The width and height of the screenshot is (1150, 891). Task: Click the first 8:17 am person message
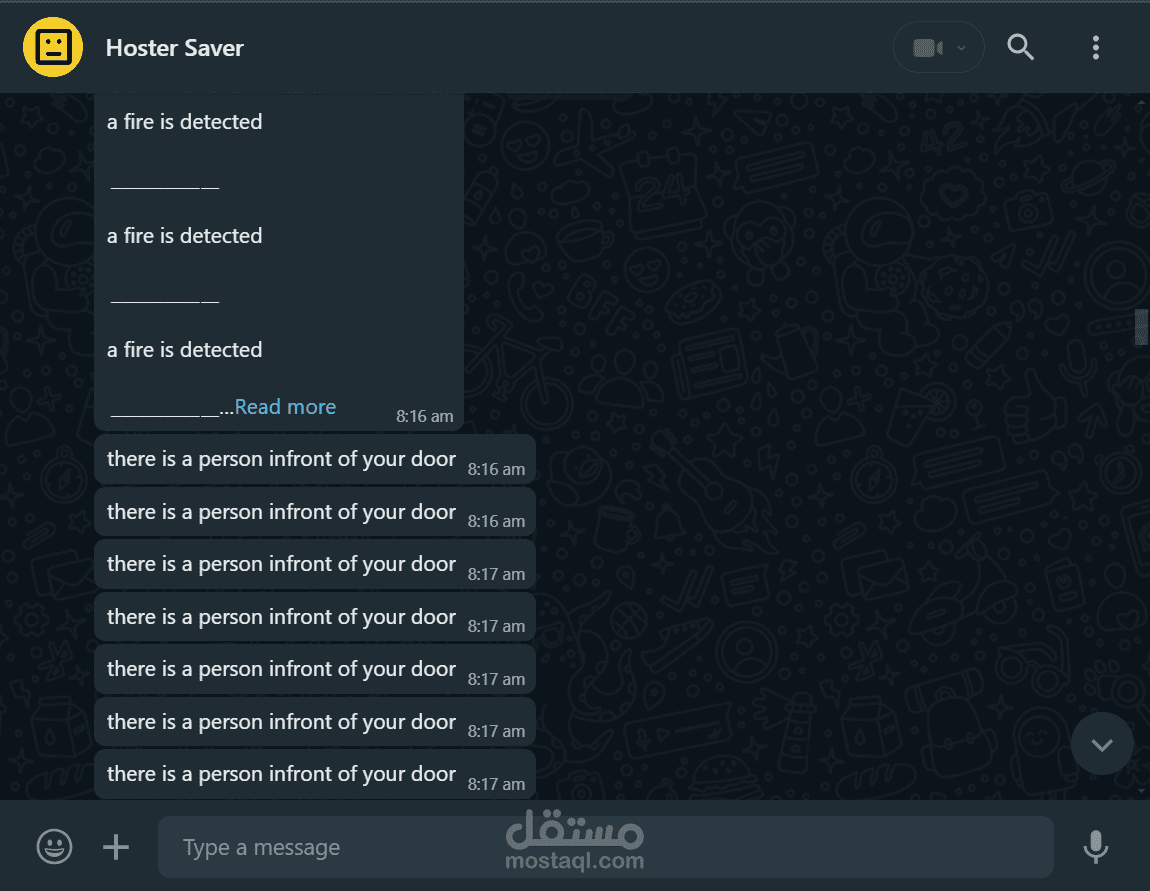coord(315,565)
